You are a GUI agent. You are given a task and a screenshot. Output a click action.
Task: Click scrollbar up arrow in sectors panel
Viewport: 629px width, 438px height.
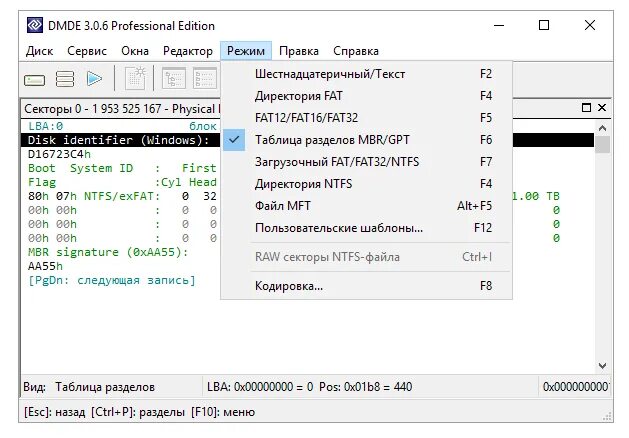pyautogui.click(x=602, y=128)
